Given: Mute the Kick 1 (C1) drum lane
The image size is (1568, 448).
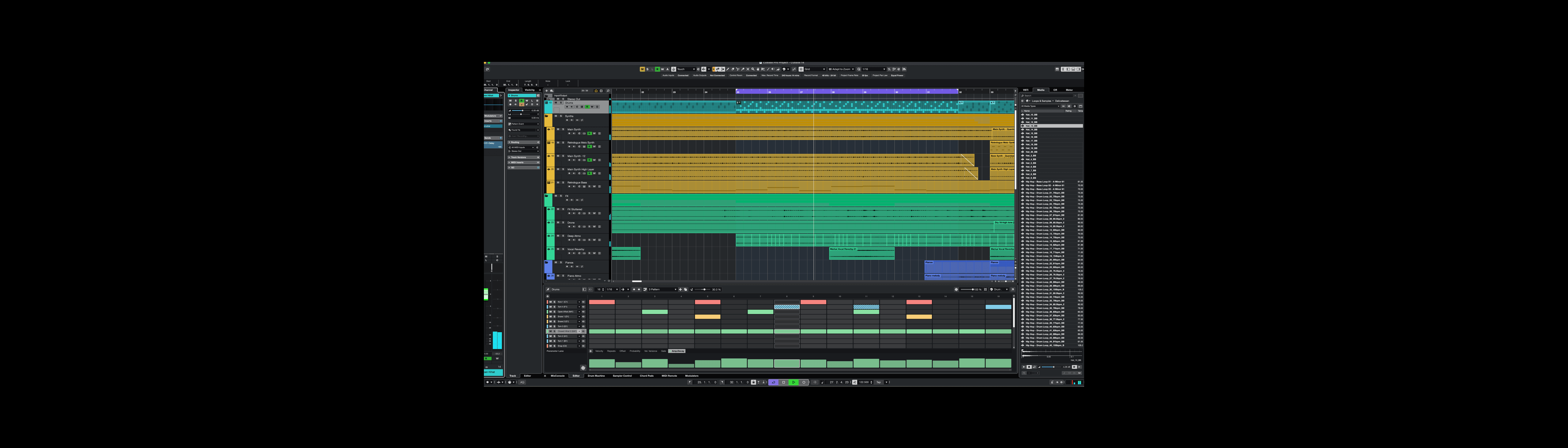Looking at the screenshot, I should point(551,302).
